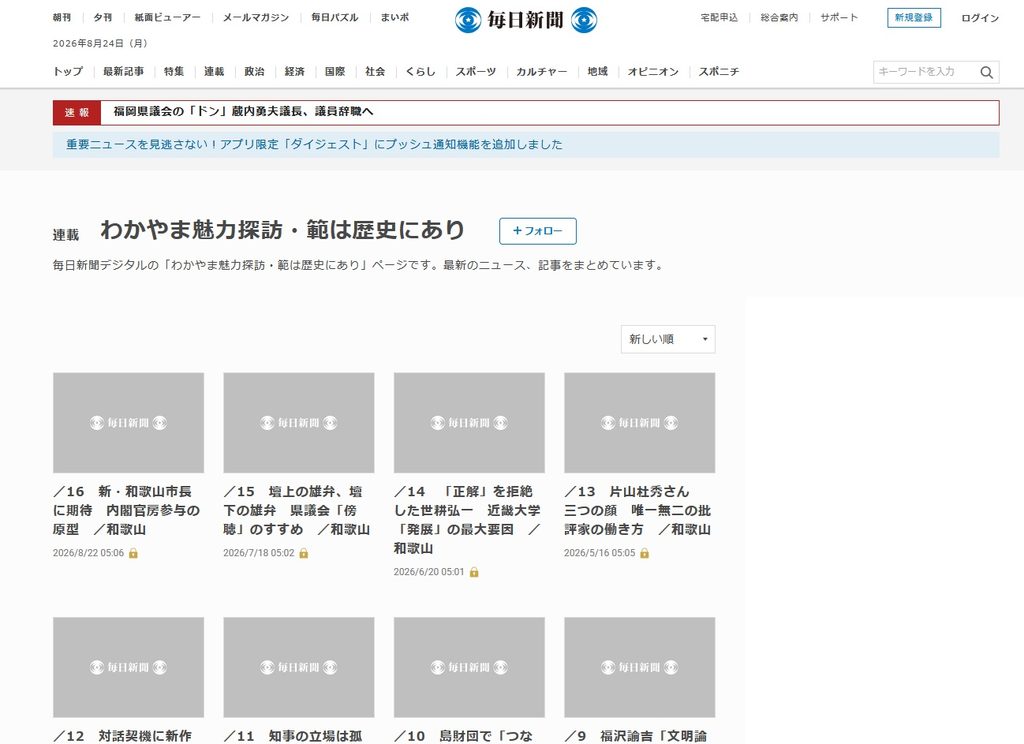Viewport: 1024px width, 744px height.
Task: Open headline ／11 知事の立場は孤
Action: [293, 736]
